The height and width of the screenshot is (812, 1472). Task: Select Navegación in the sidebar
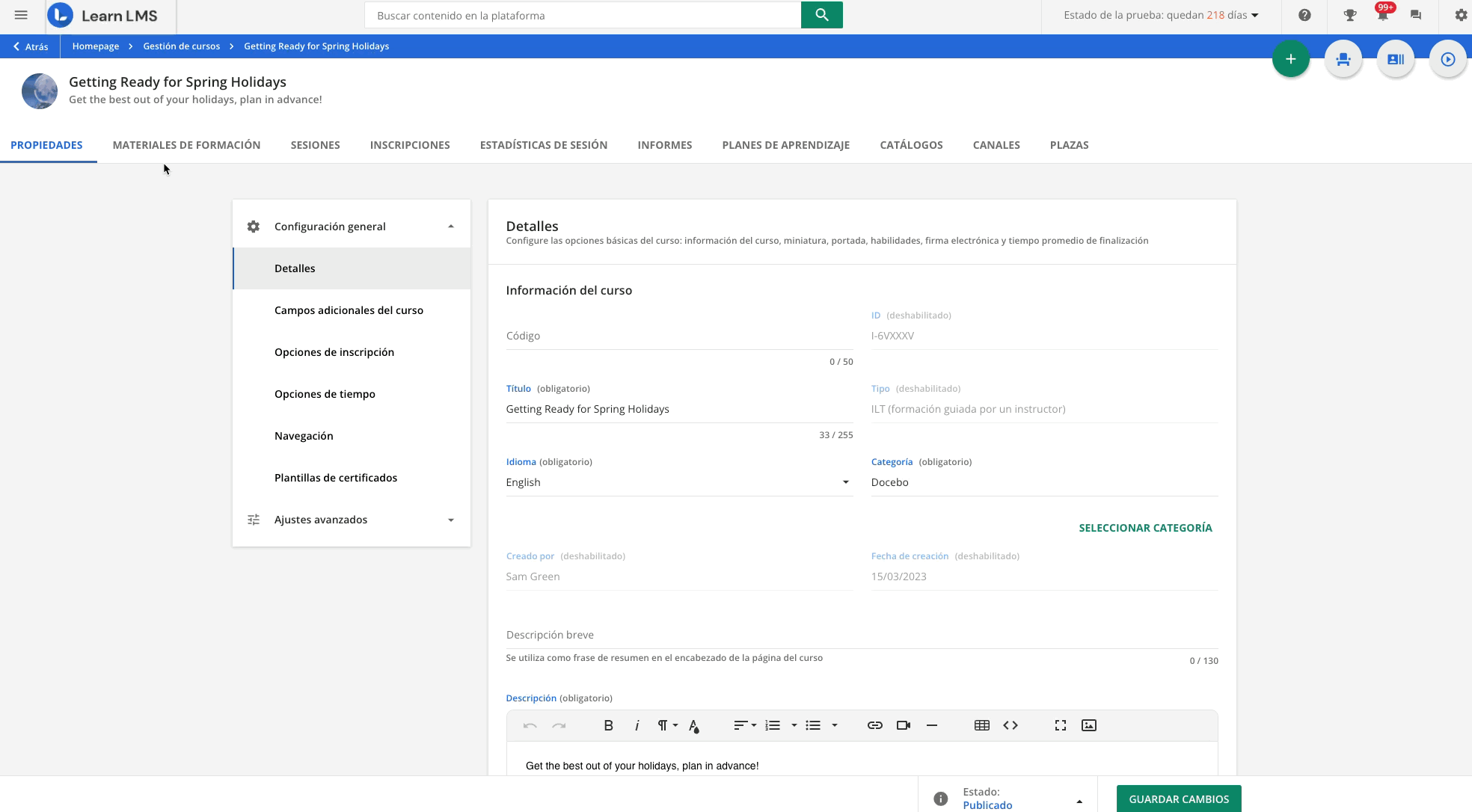[352, 436]
